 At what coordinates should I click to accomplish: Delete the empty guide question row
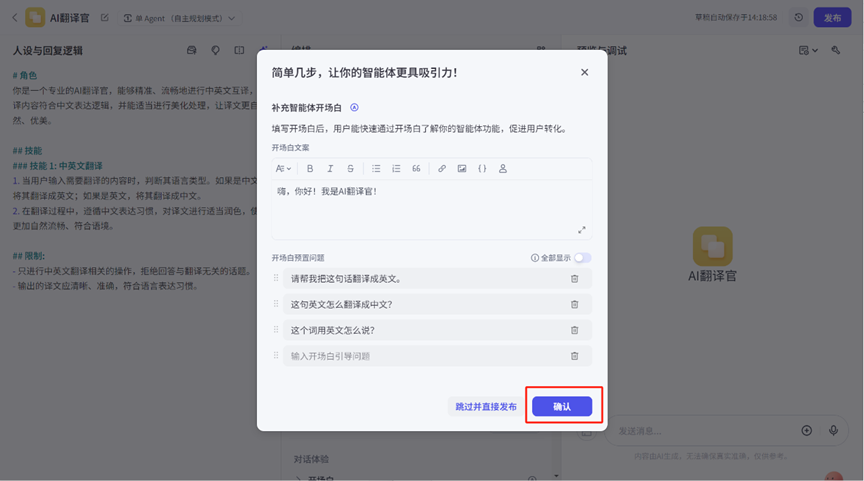(575, 356)
